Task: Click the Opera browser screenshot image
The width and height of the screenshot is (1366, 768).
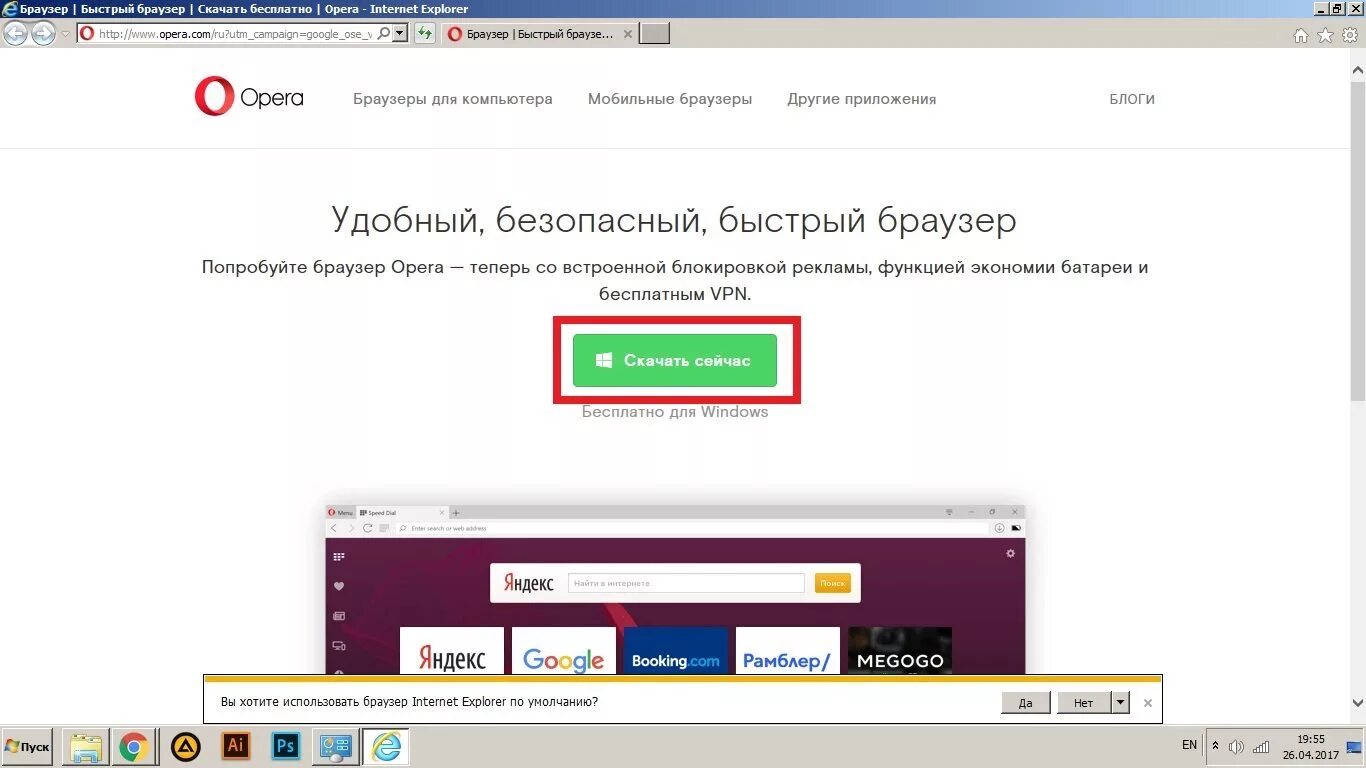Action: (675, 588)
